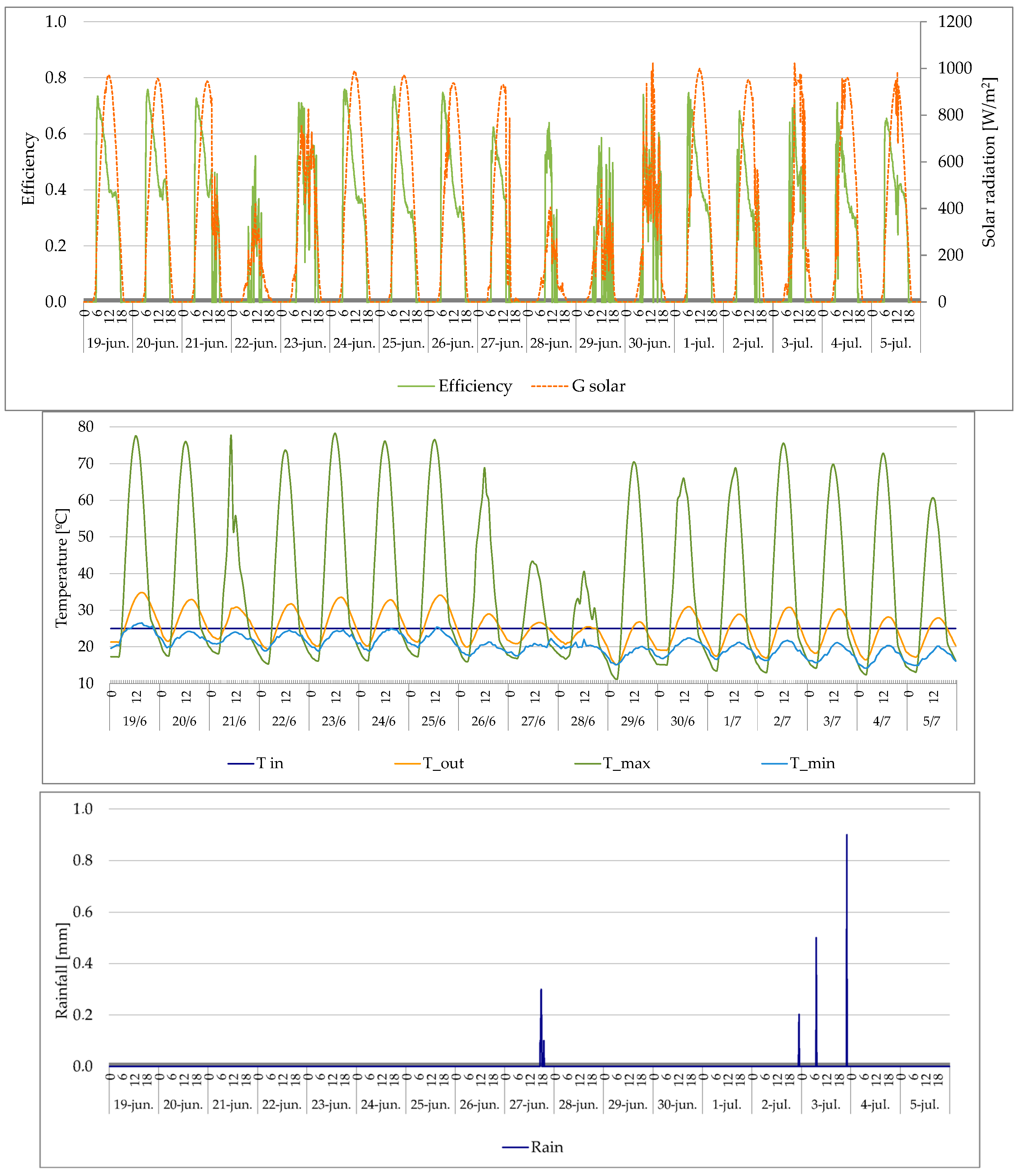Click the 27-jun. label in rainfall chart
1019x1176 pixels.
click(x=529, y=1104)
